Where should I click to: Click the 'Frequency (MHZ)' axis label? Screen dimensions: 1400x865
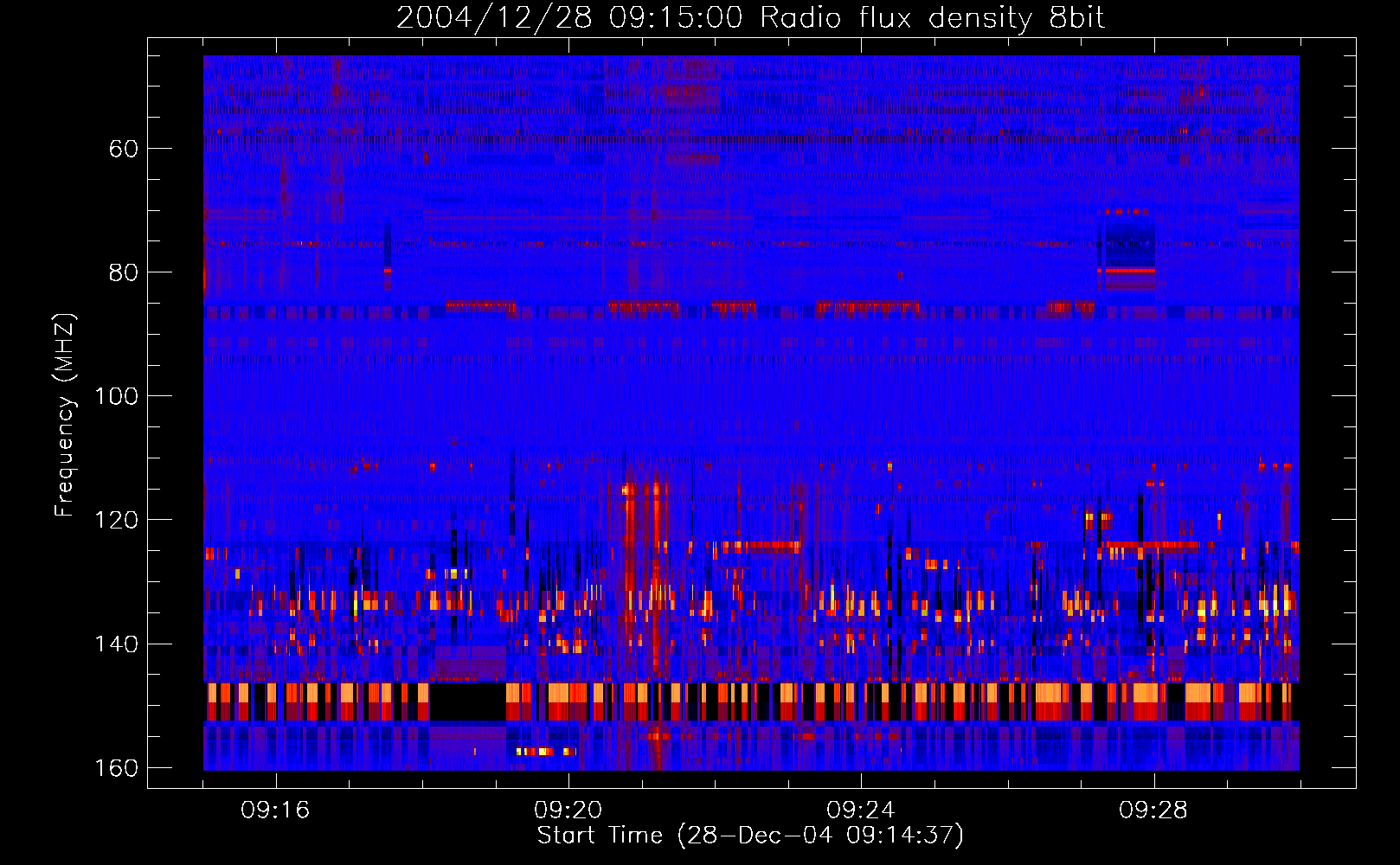point(65,415)
